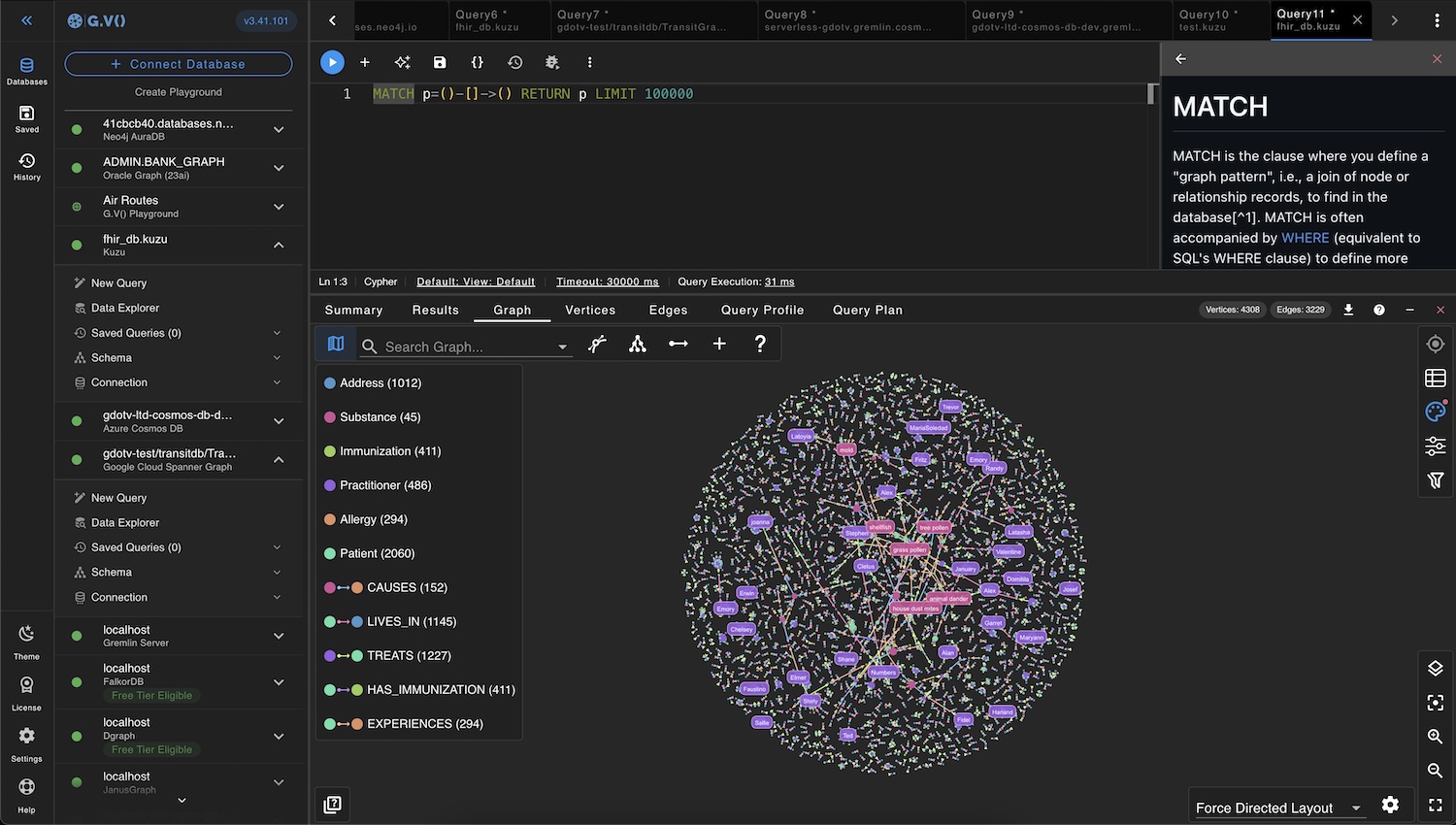Click the Connect Database button
Viewport: 1456px width, 825px height.
(177, 63)
